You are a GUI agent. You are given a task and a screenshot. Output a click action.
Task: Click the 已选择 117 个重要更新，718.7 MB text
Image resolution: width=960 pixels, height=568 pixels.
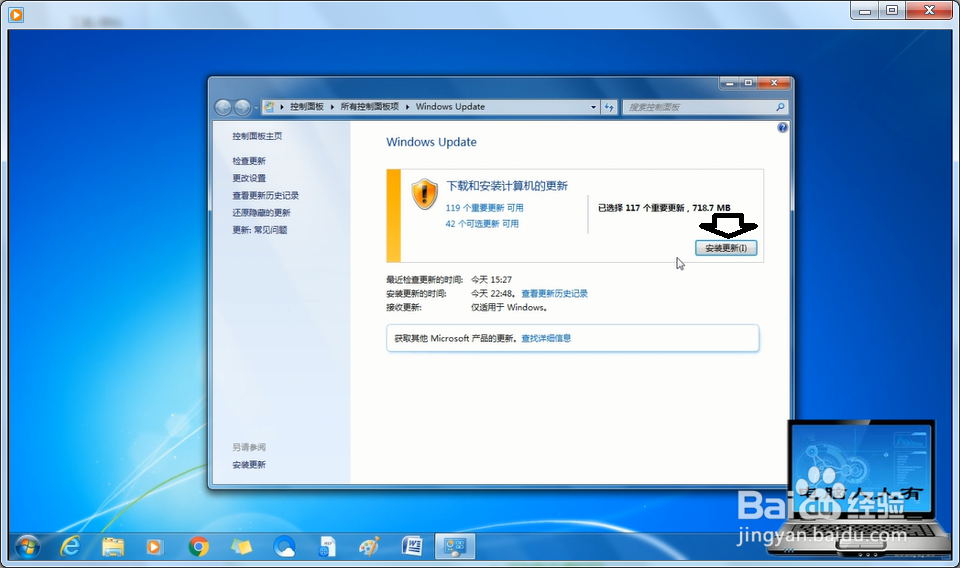tap(664, 208)
